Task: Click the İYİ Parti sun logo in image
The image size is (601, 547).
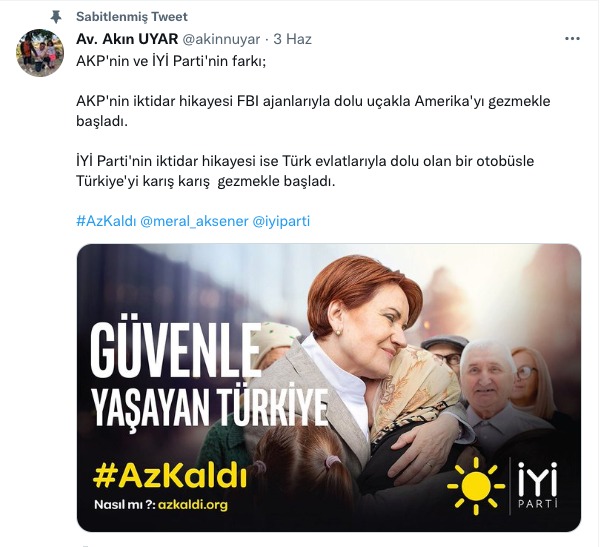Action: 476,486
